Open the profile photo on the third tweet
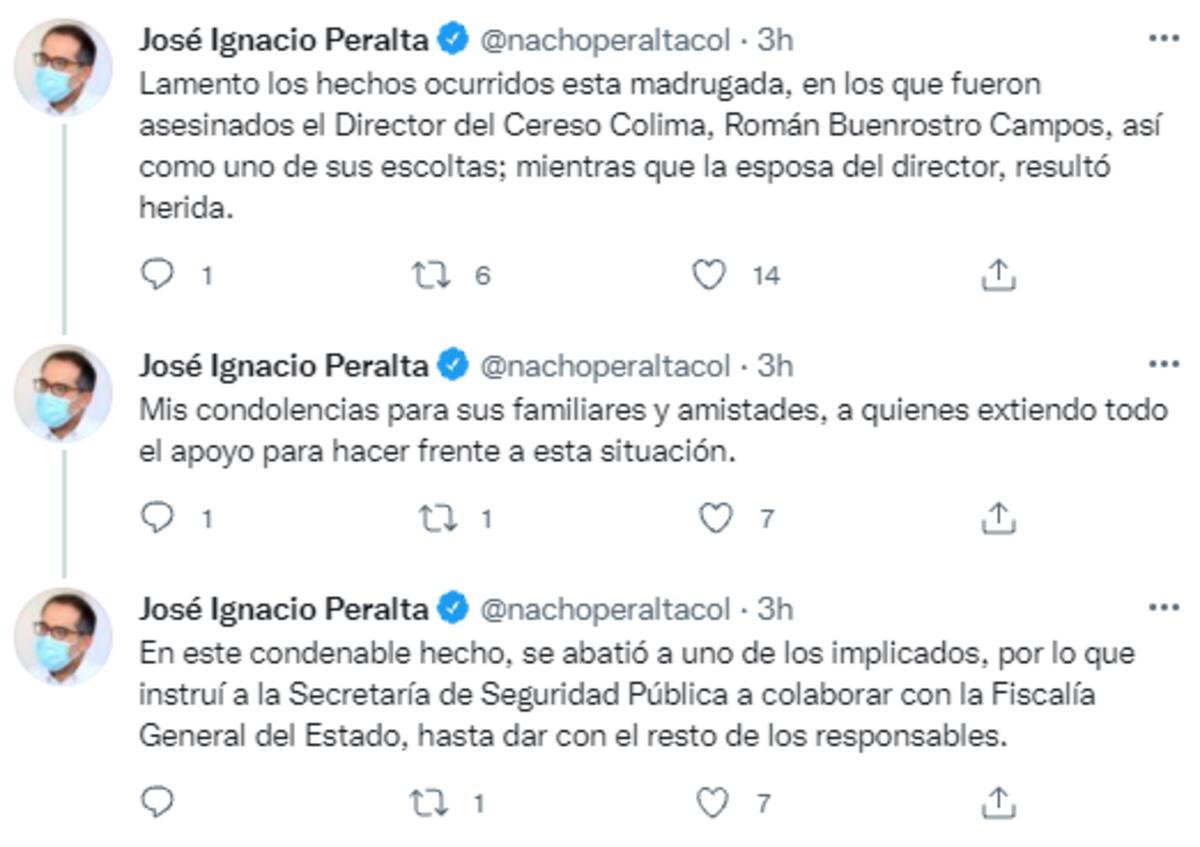Screen dimensions: 1200x847 click(62, 636)
